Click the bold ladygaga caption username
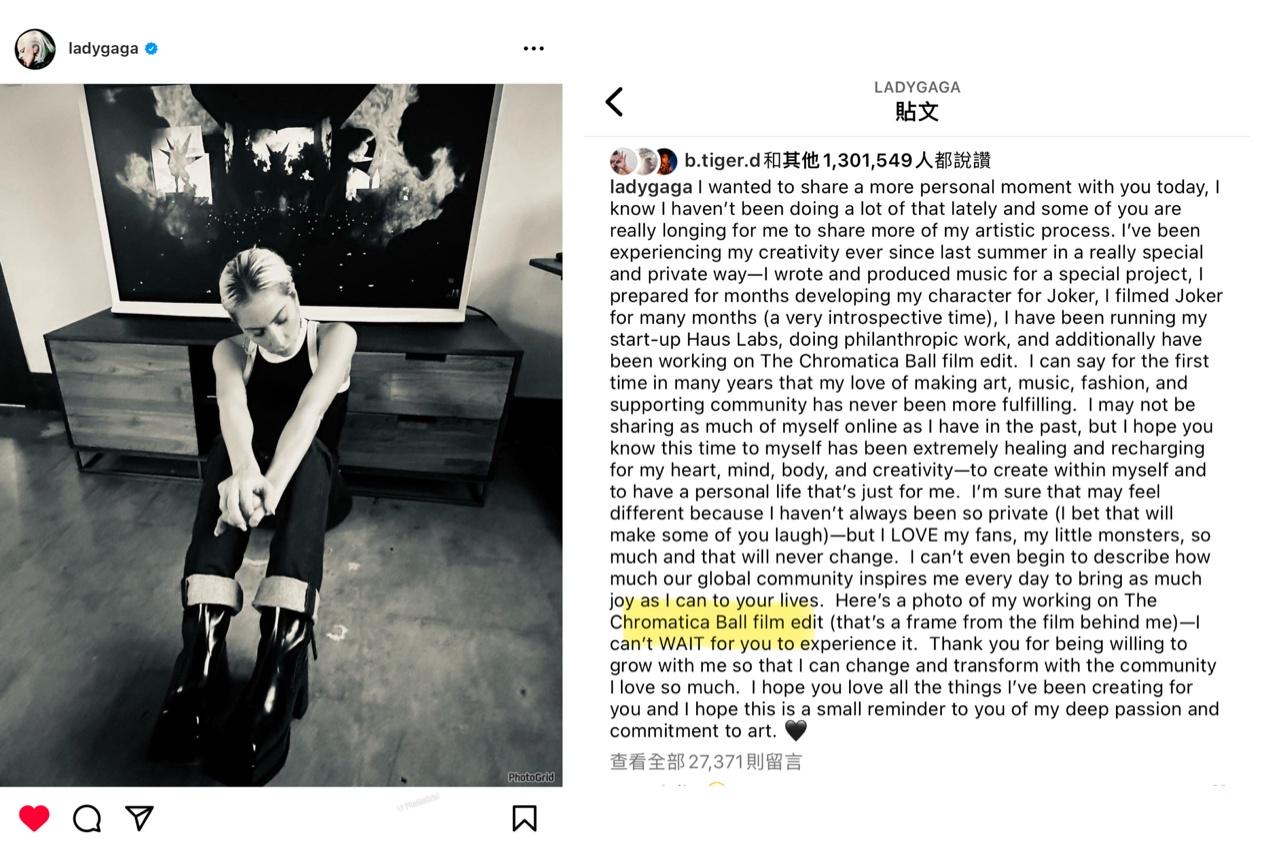The width and height of the screenshot is (1280, 852). pyautogui.click(x=651, y=187)
